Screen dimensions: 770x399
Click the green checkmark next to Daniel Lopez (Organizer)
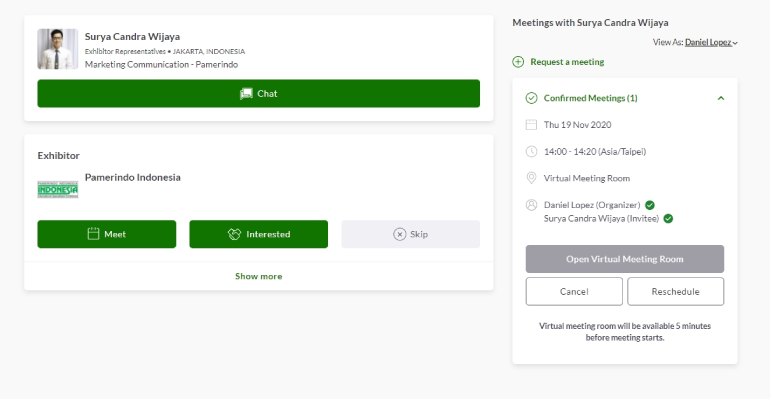coord(650,205)
